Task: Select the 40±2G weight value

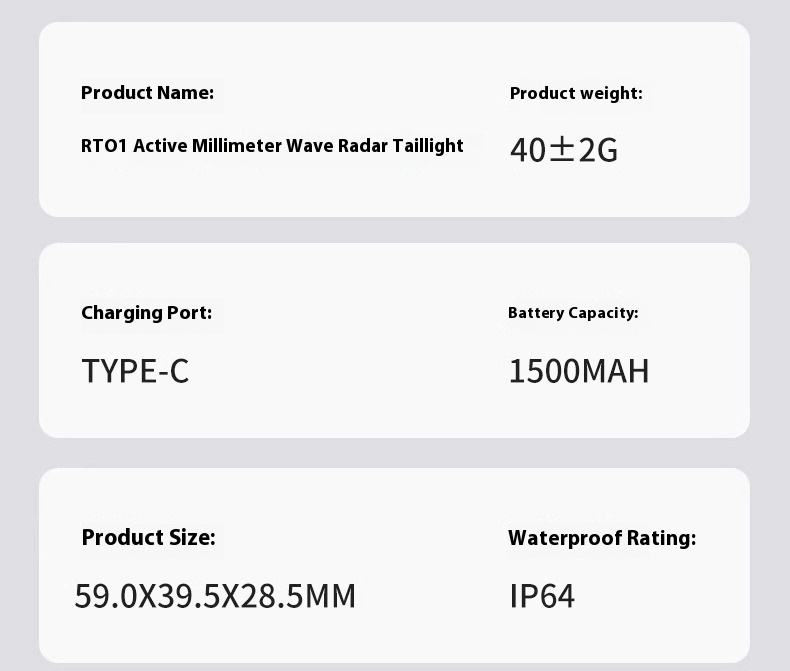Action: tap(564, 150)
